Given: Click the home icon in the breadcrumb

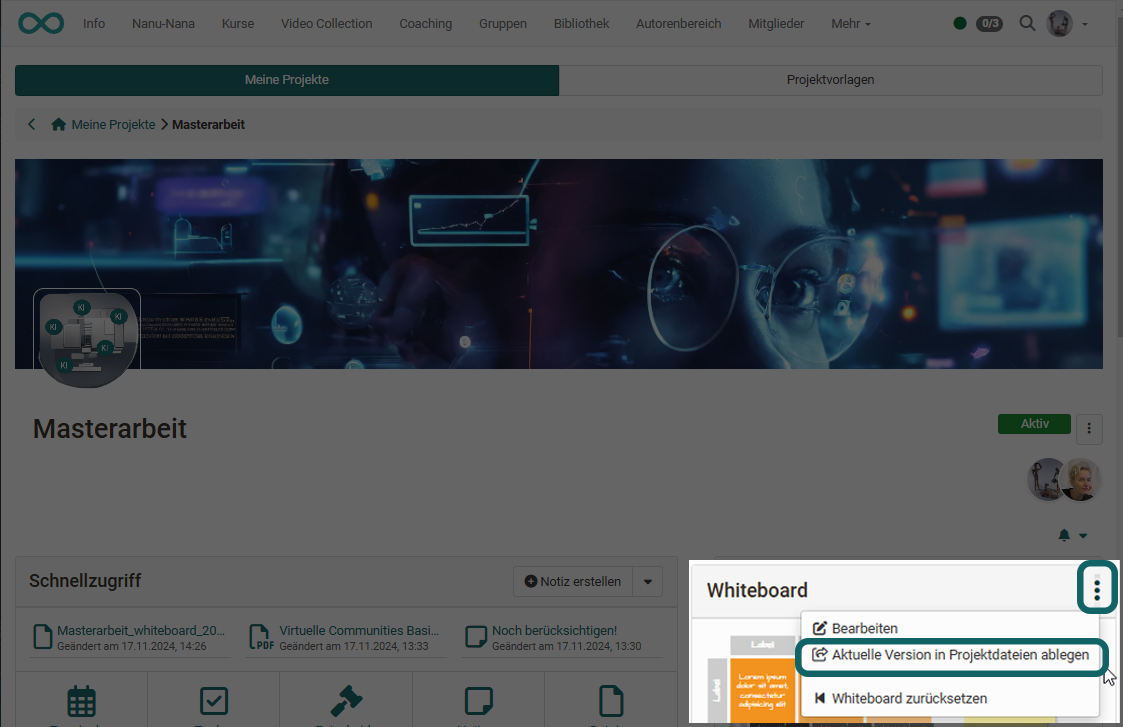Looking at the screenshot, I should 59,125.
